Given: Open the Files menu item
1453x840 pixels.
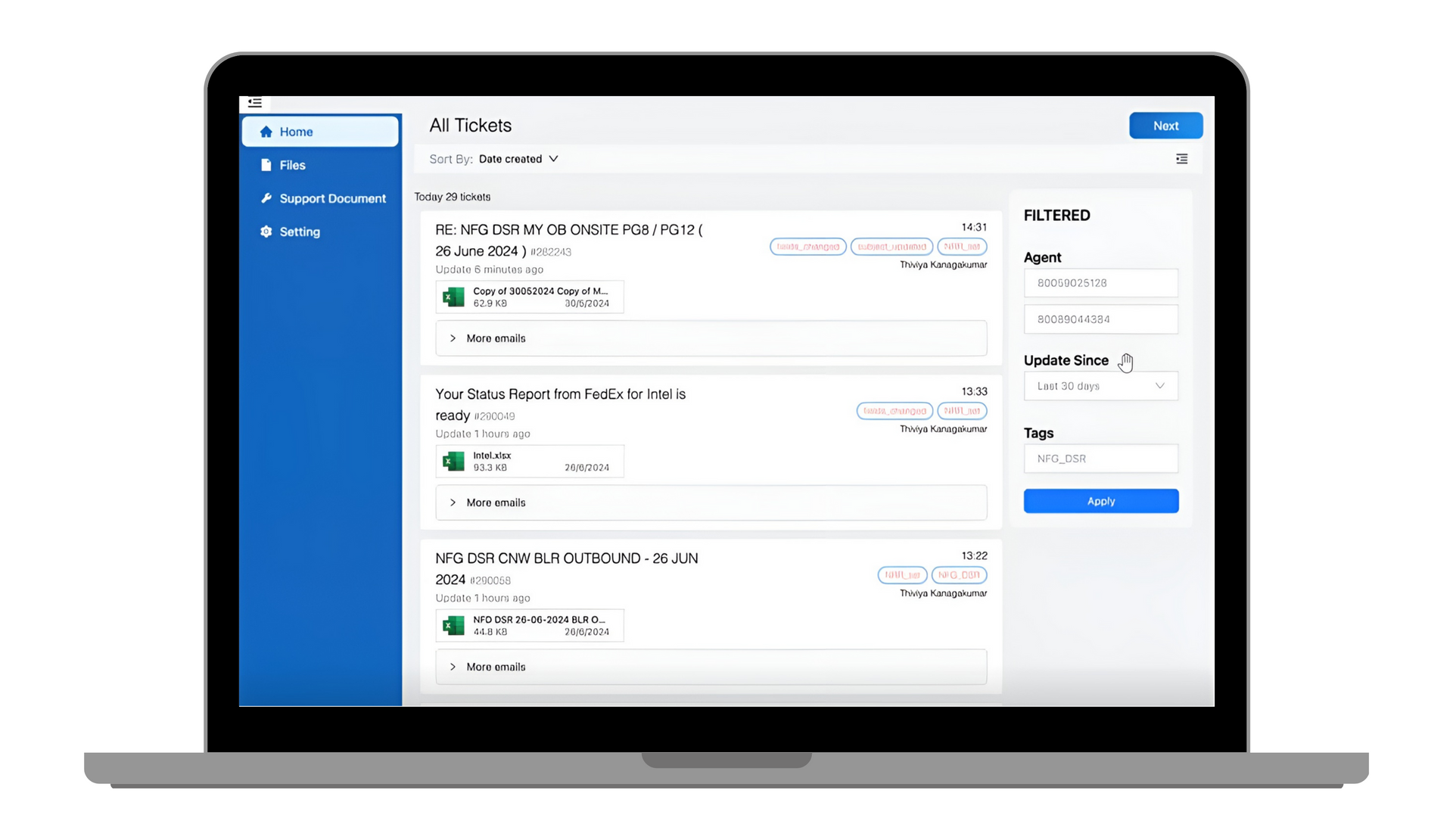Looking at the screenshot, I should coord(292,165).
